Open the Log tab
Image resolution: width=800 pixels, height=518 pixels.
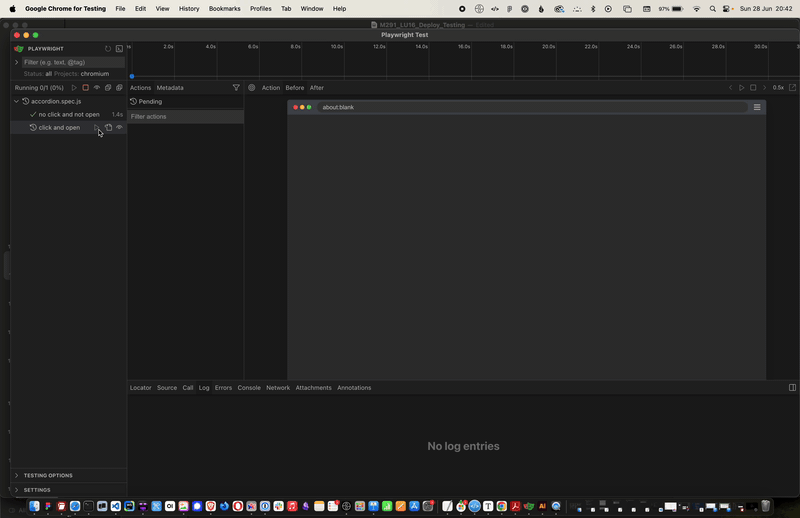(x=204, y=388)
